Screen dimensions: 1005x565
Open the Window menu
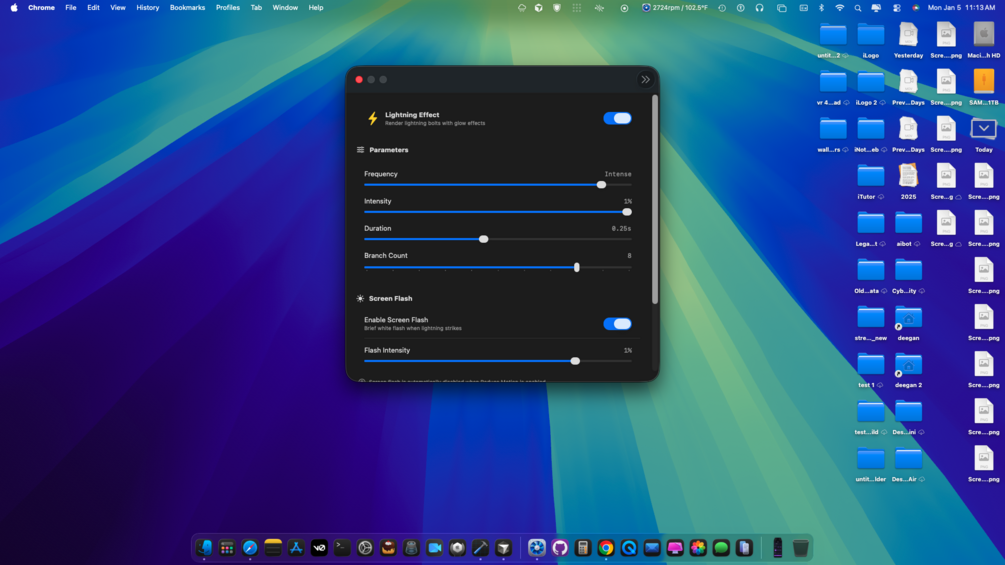click(285, 8)
